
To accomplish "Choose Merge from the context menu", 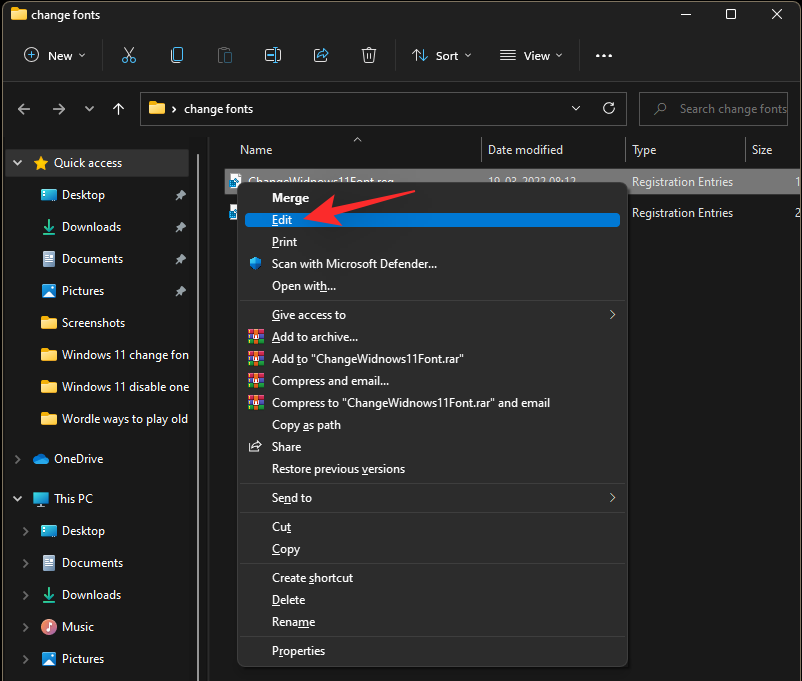I will click(432, 198).
